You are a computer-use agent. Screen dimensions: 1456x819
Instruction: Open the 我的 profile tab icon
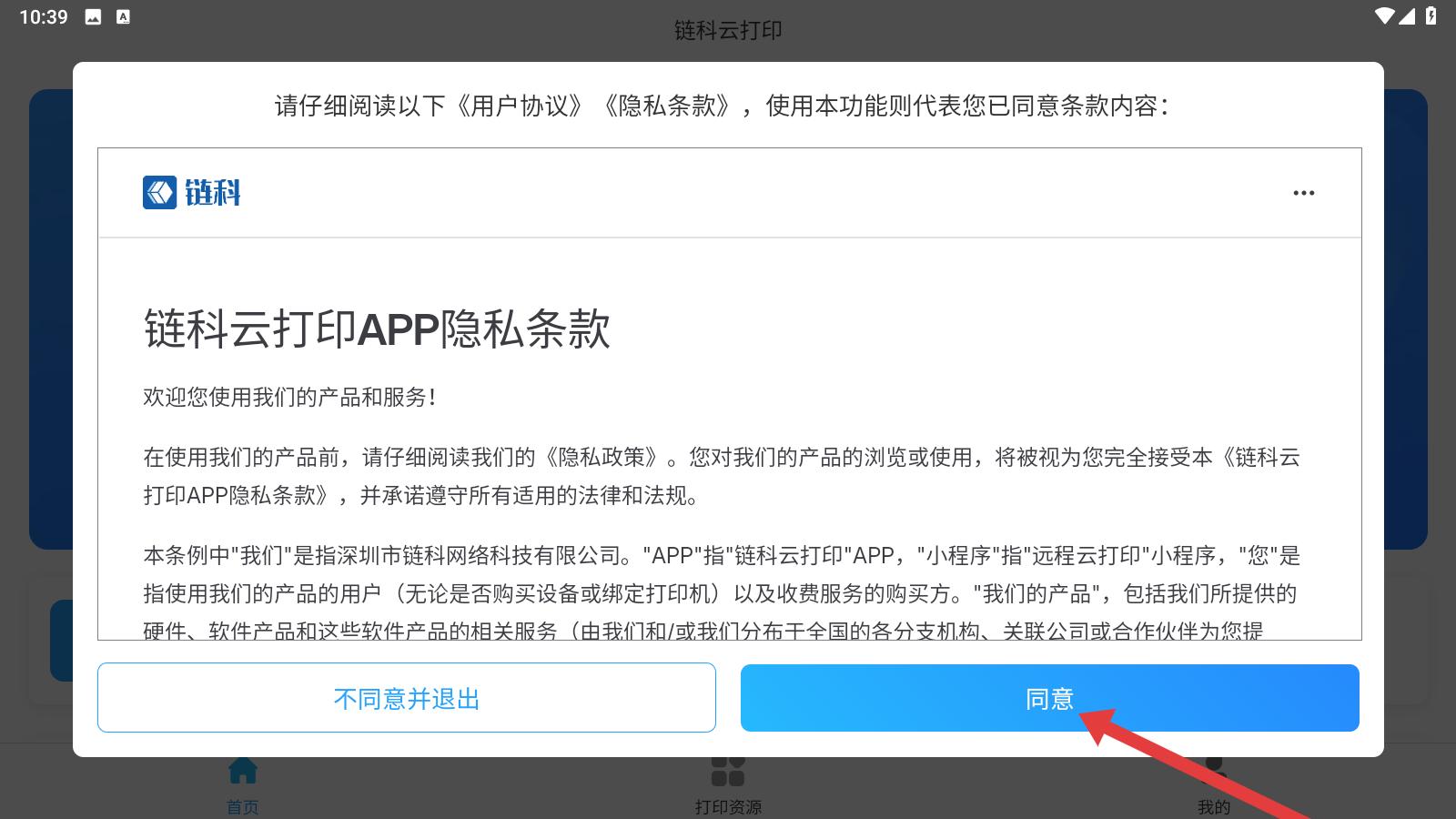1213,771
